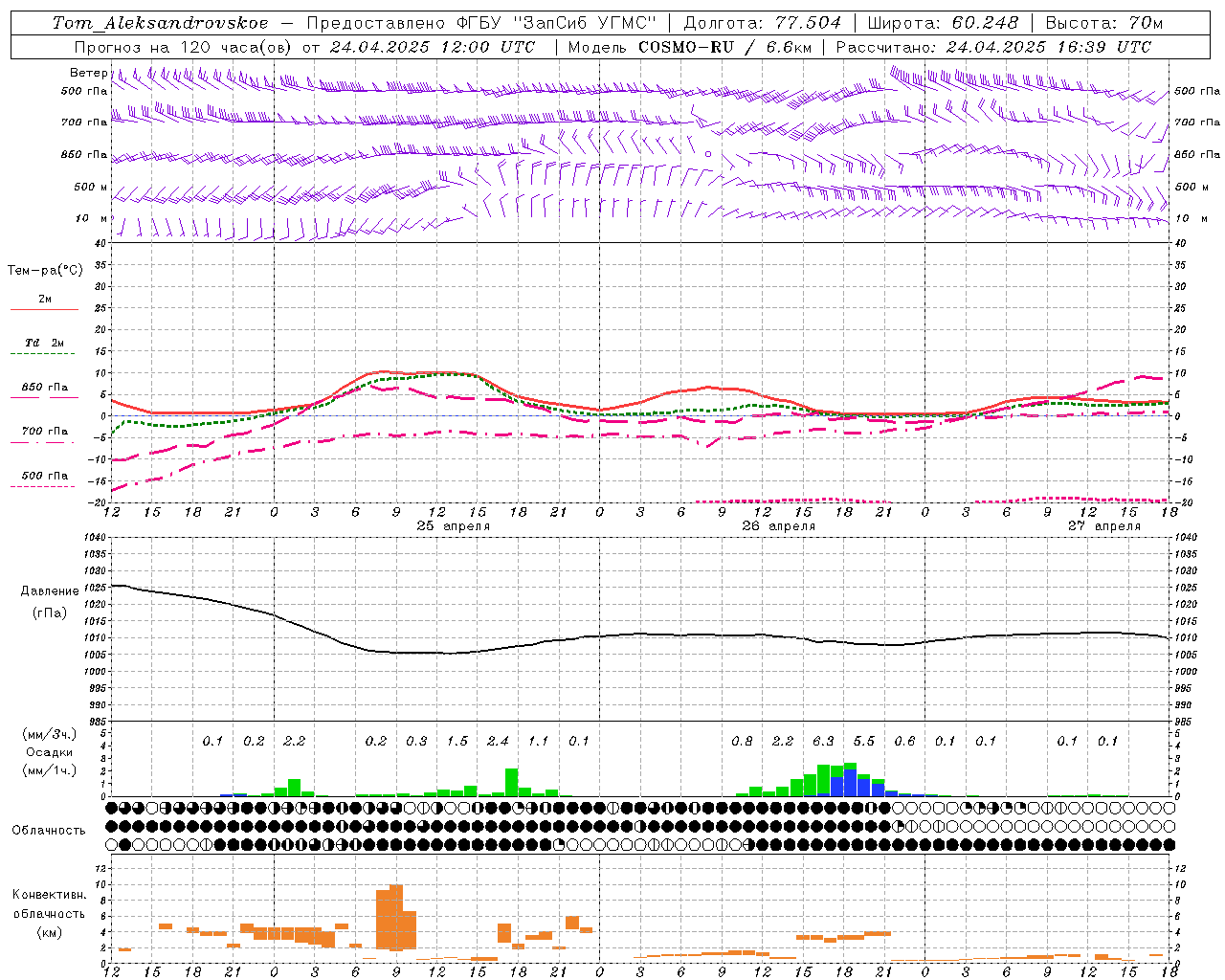Click the 5.5 precipitation total
The width and height of the screenshot is (1225, 980).
pos(864,741)
